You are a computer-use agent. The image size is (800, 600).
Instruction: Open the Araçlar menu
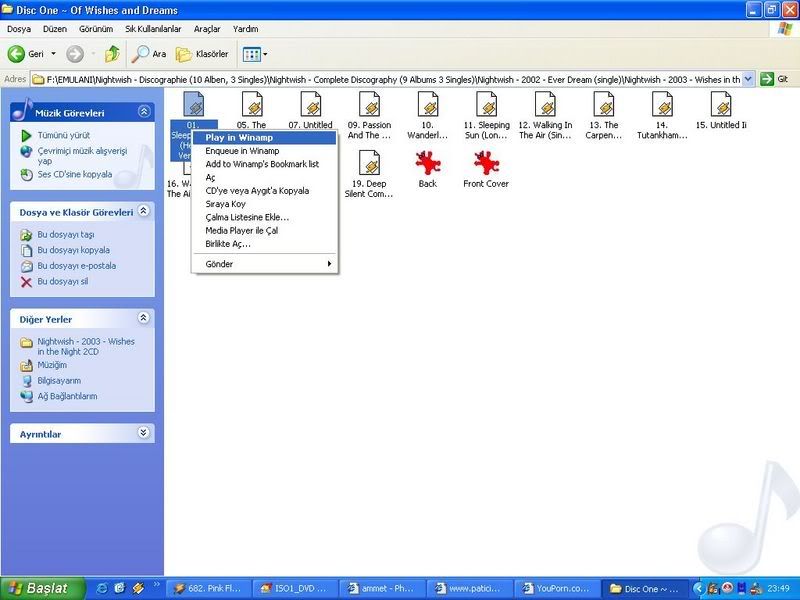tap(207, 29)
